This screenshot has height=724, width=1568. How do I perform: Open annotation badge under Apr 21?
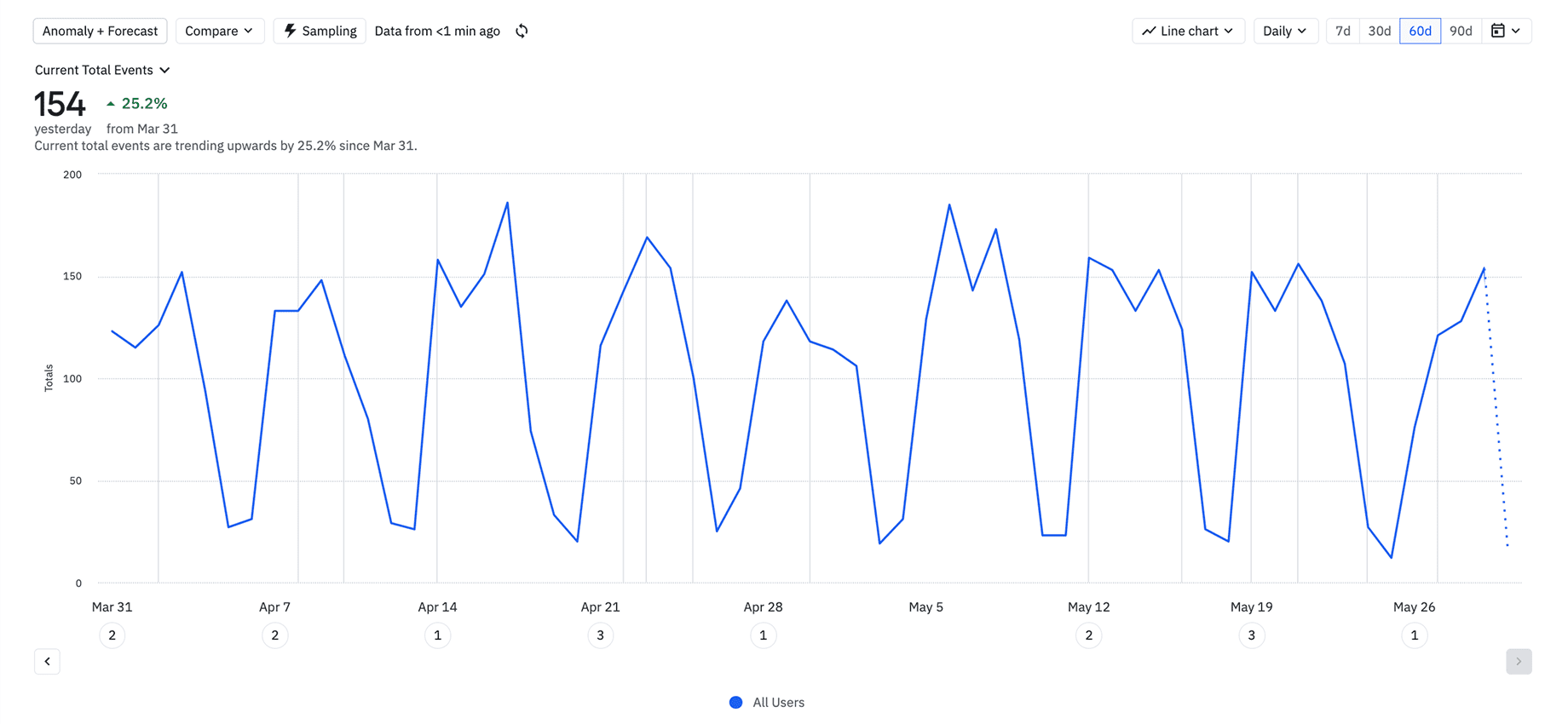pos(600,635)
